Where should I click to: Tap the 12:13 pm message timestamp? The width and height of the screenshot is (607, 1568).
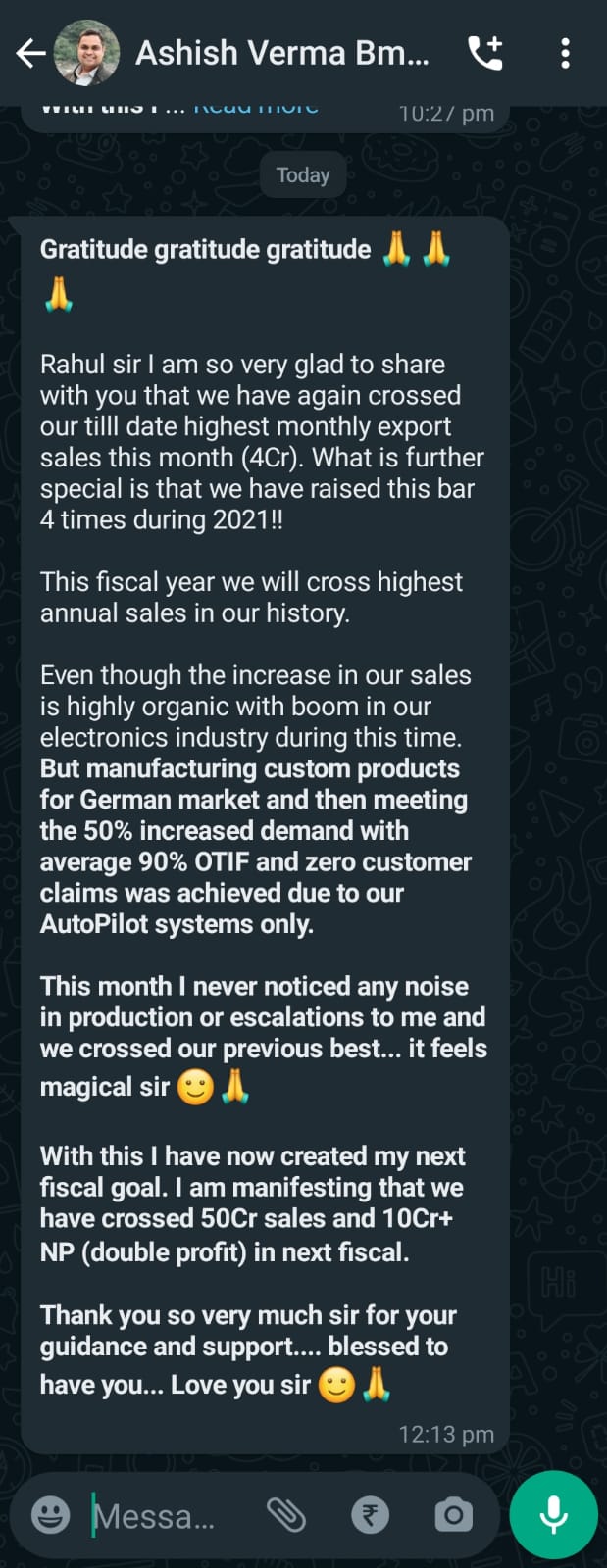tap(445, 1435)
